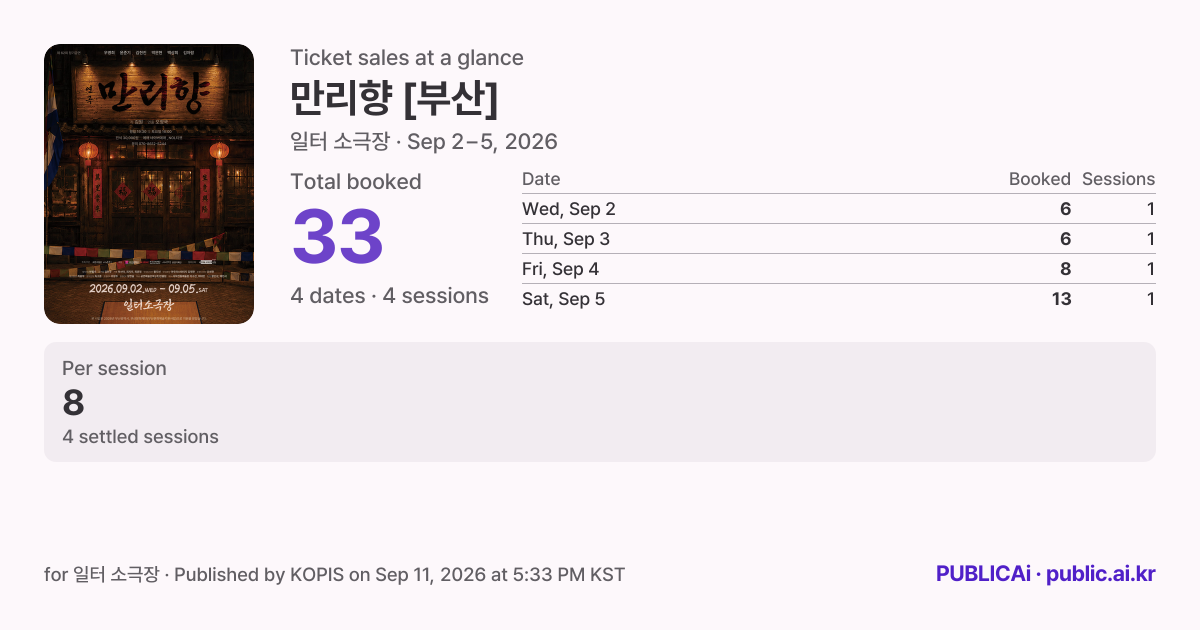1200x630 pixels.
Task: Click the 'Ticket sales at a glance' heading
Action: (x=407, y=58)
